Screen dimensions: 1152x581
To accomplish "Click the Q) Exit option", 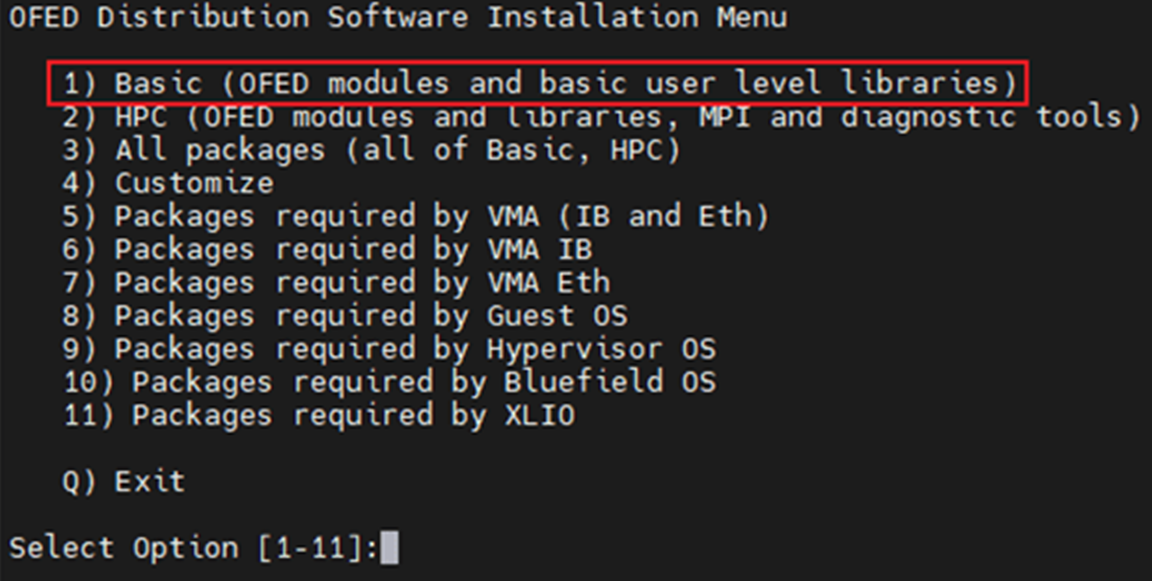I will click(x=124, y=482).
